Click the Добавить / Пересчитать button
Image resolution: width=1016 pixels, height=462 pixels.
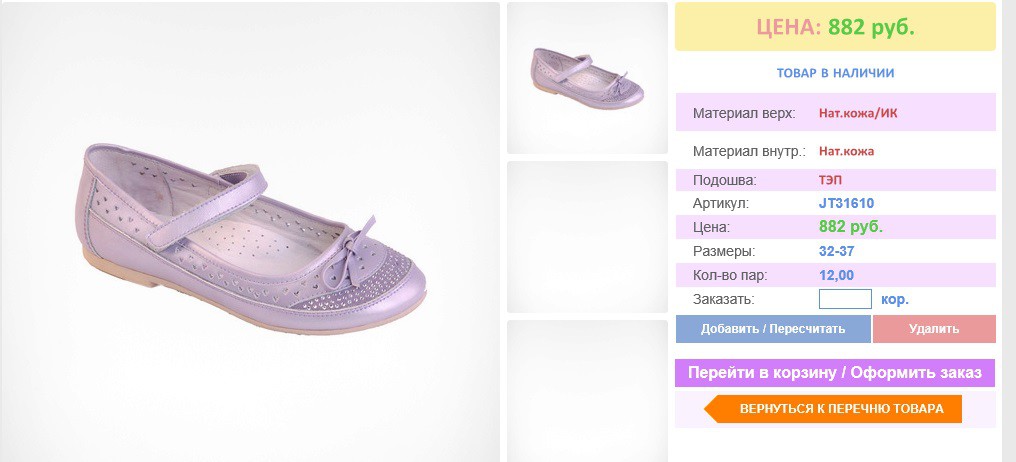773,329
